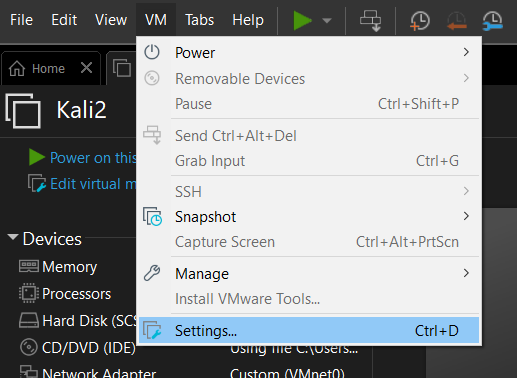Viewport: 517px width, 378px height.
Task: Click the Kali2 virtual machine icon
Action: tap(23, 111)
